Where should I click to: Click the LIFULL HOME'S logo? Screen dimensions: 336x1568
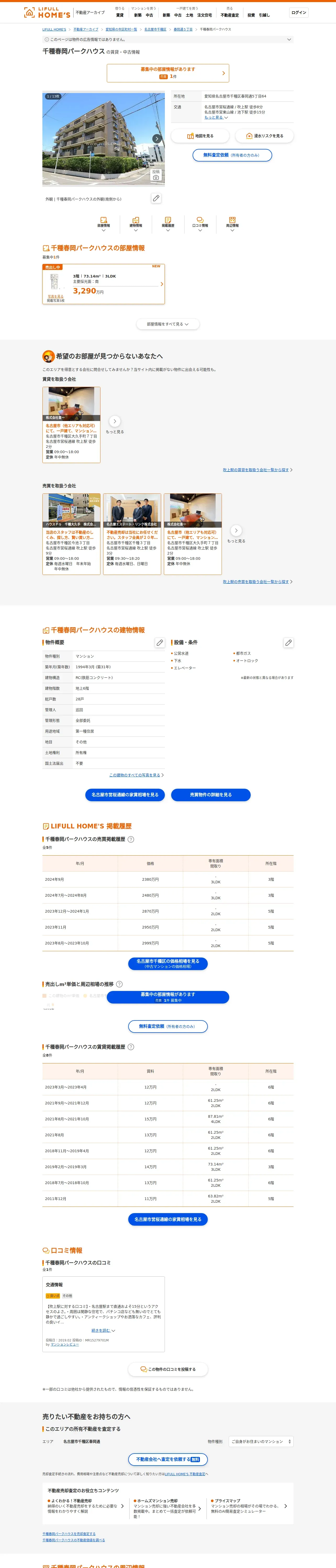coord(47,12)
